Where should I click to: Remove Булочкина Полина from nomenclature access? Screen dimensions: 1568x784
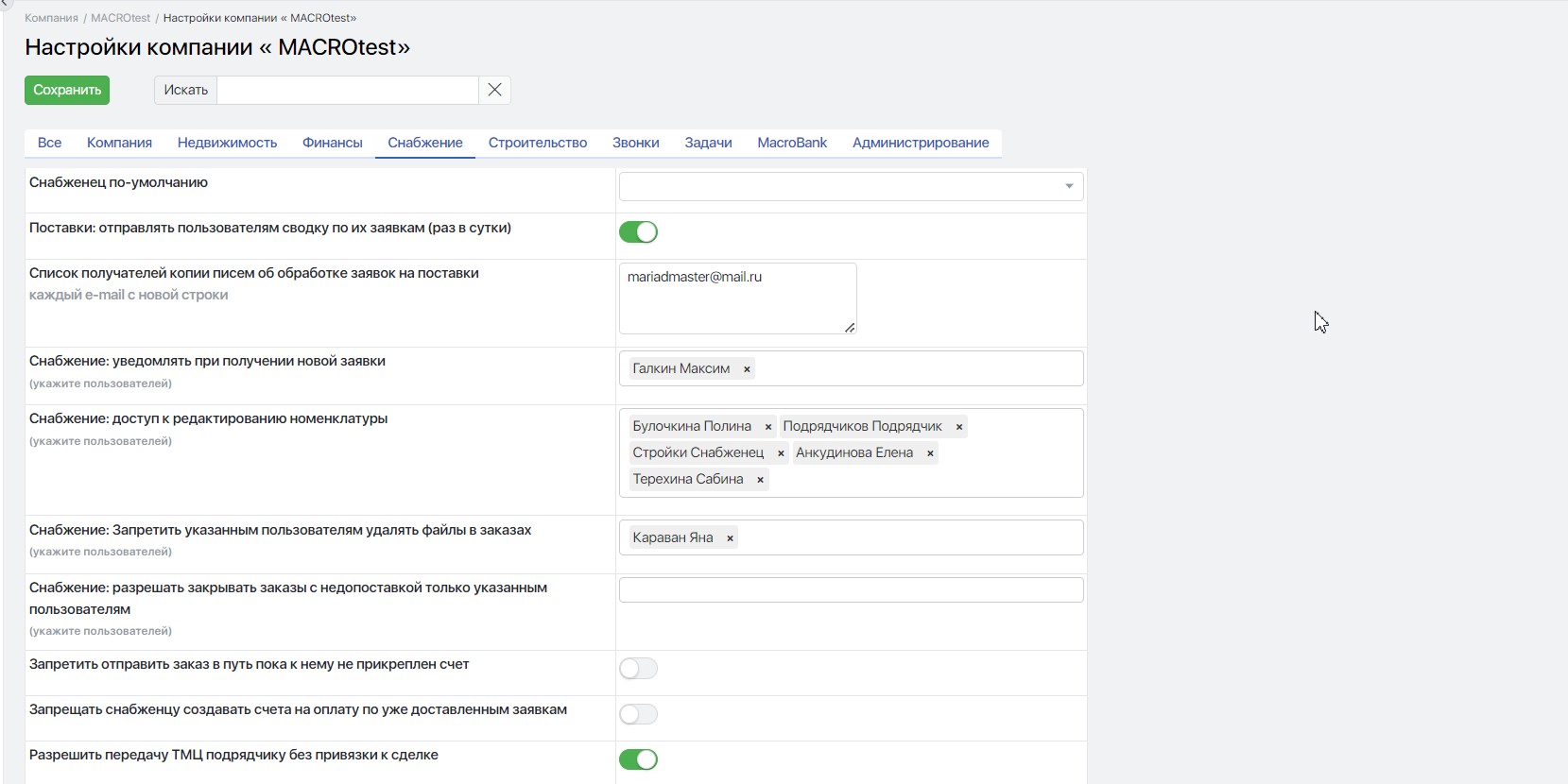[768, 427]
